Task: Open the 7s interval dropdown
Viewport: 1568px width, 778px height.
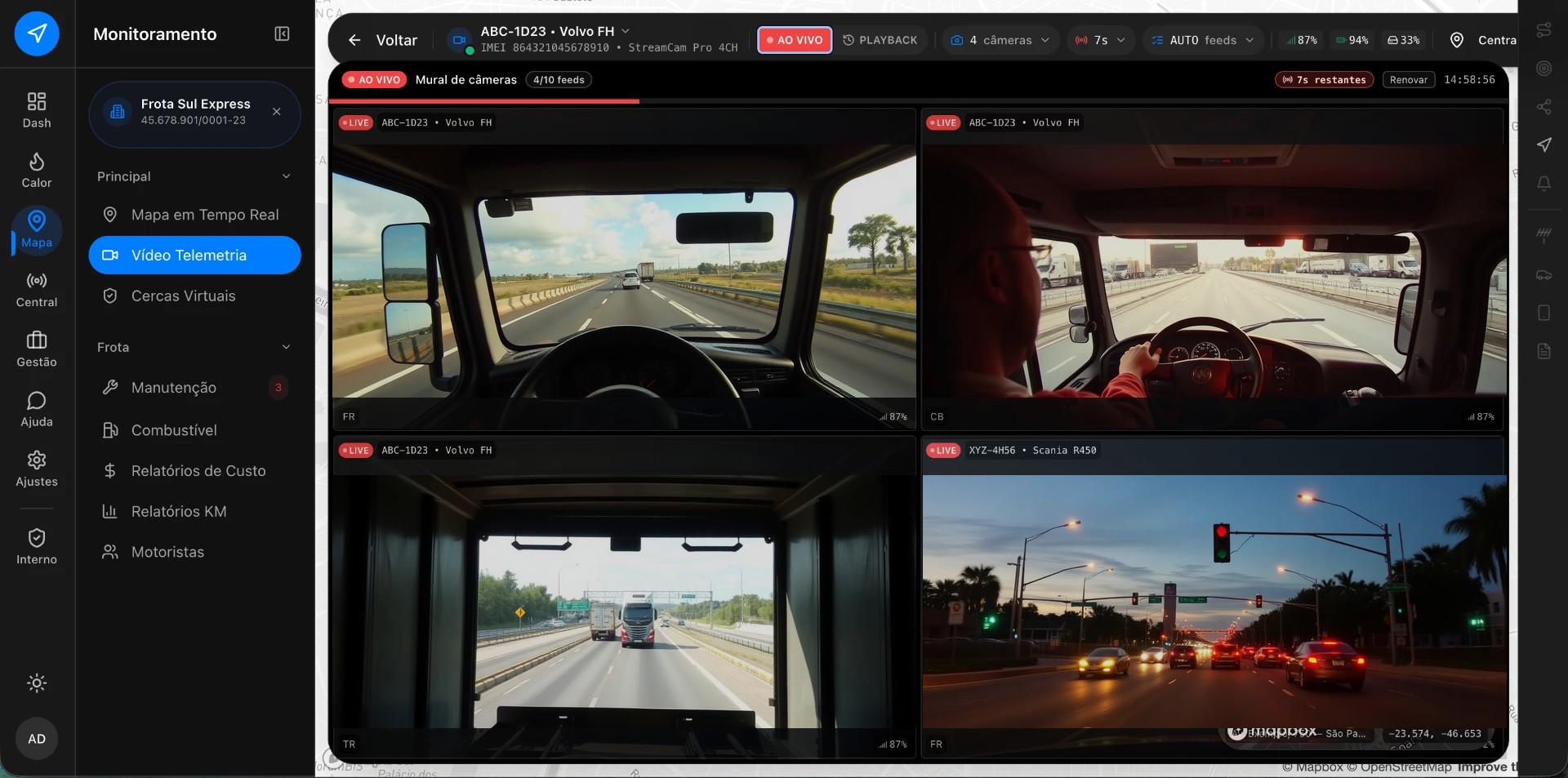Action: 1100,40
